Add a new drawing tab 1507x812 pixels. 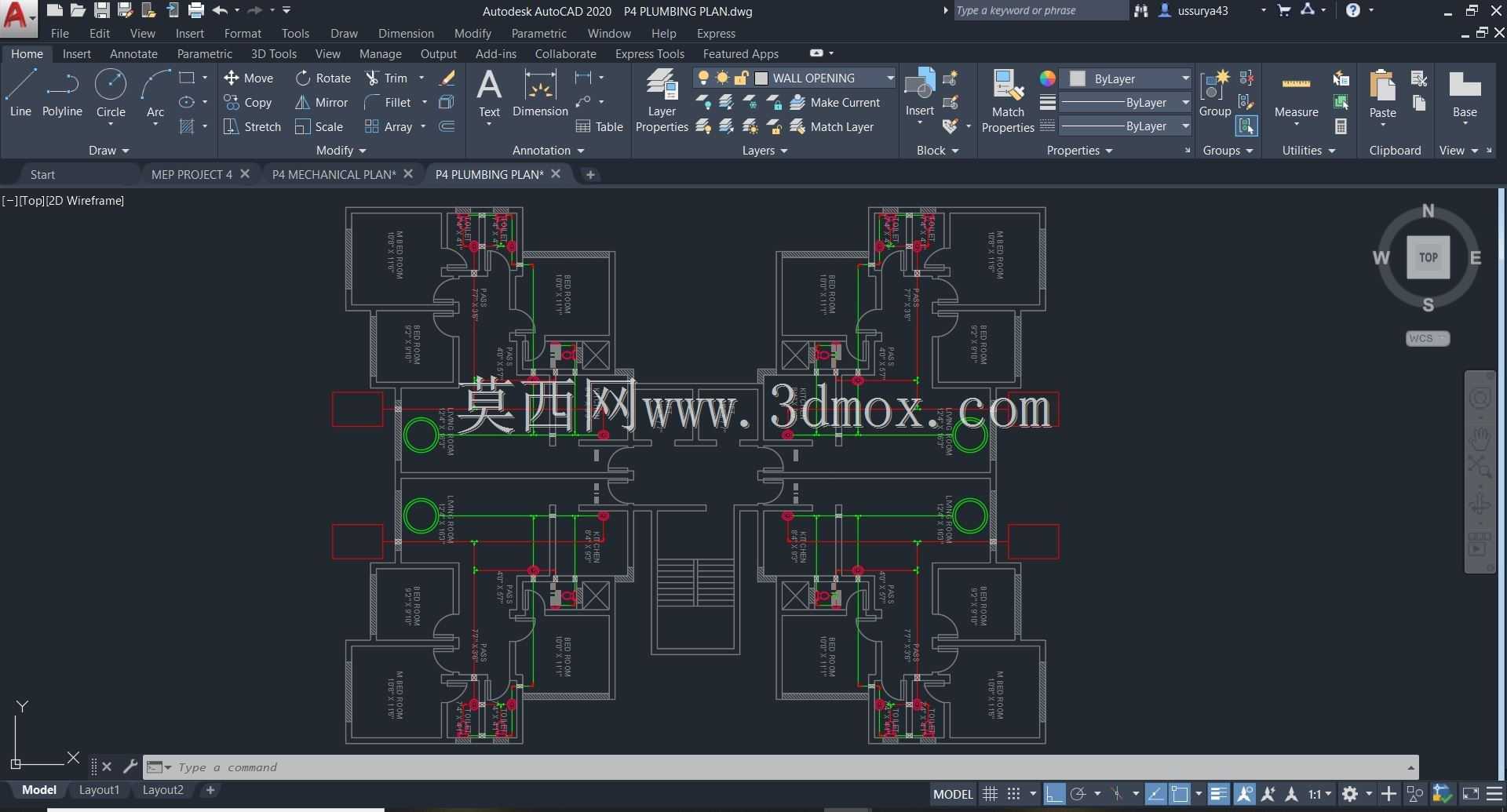click(590, 174)
